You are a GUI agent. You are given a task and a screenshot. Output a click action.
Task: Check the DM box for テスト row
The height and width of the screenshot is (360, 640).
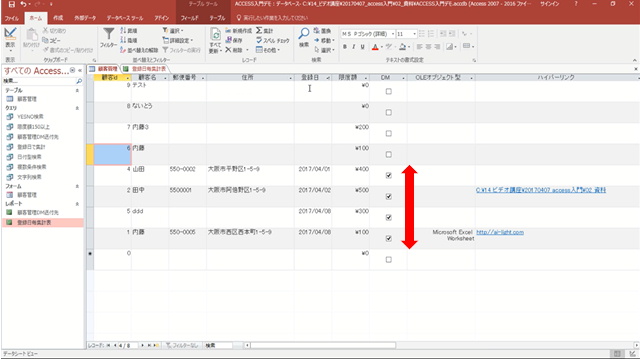(389, 91)
